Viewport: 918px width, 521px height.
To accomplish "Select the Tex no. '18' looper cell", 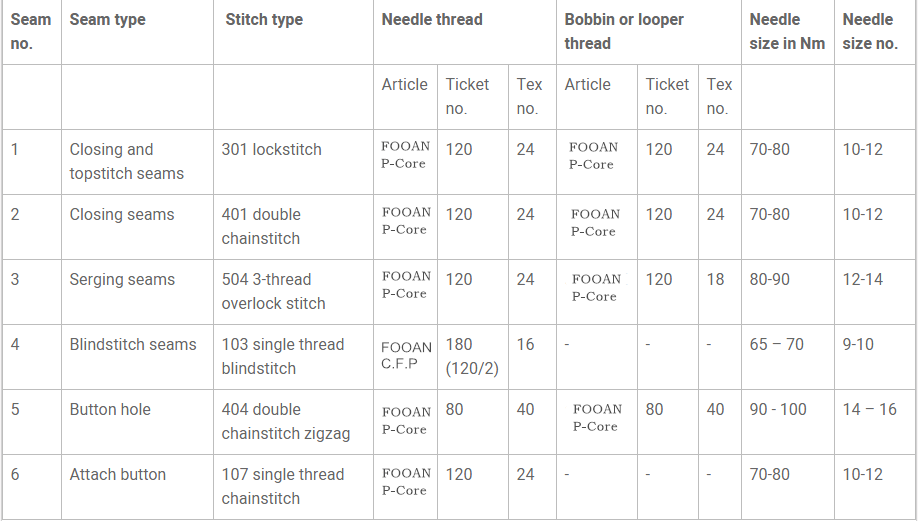I will 720,292.
